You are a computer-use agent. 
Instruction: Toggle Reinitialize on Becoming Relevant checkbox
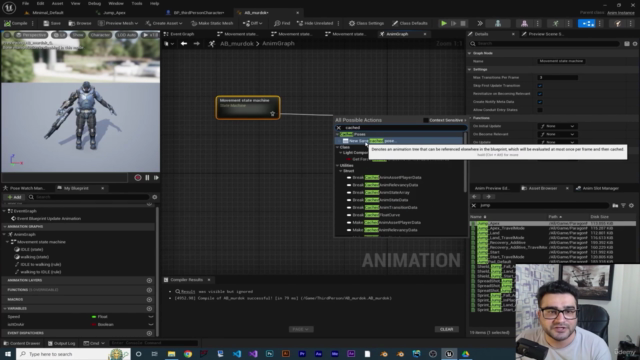click(x=540, y=94)
